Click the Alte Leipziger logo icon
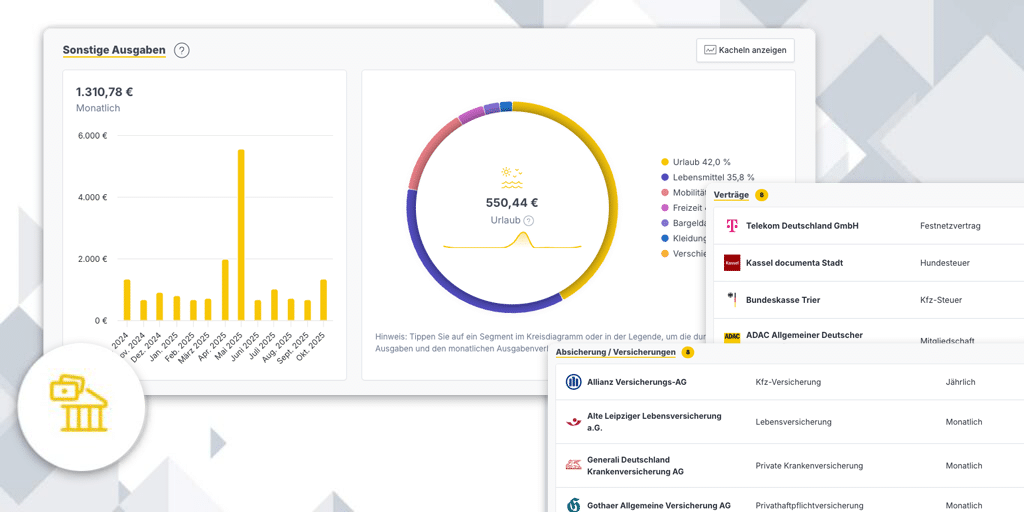This screenshot has width=1024, height=512. pyautogui.click(x=573, y=422)
